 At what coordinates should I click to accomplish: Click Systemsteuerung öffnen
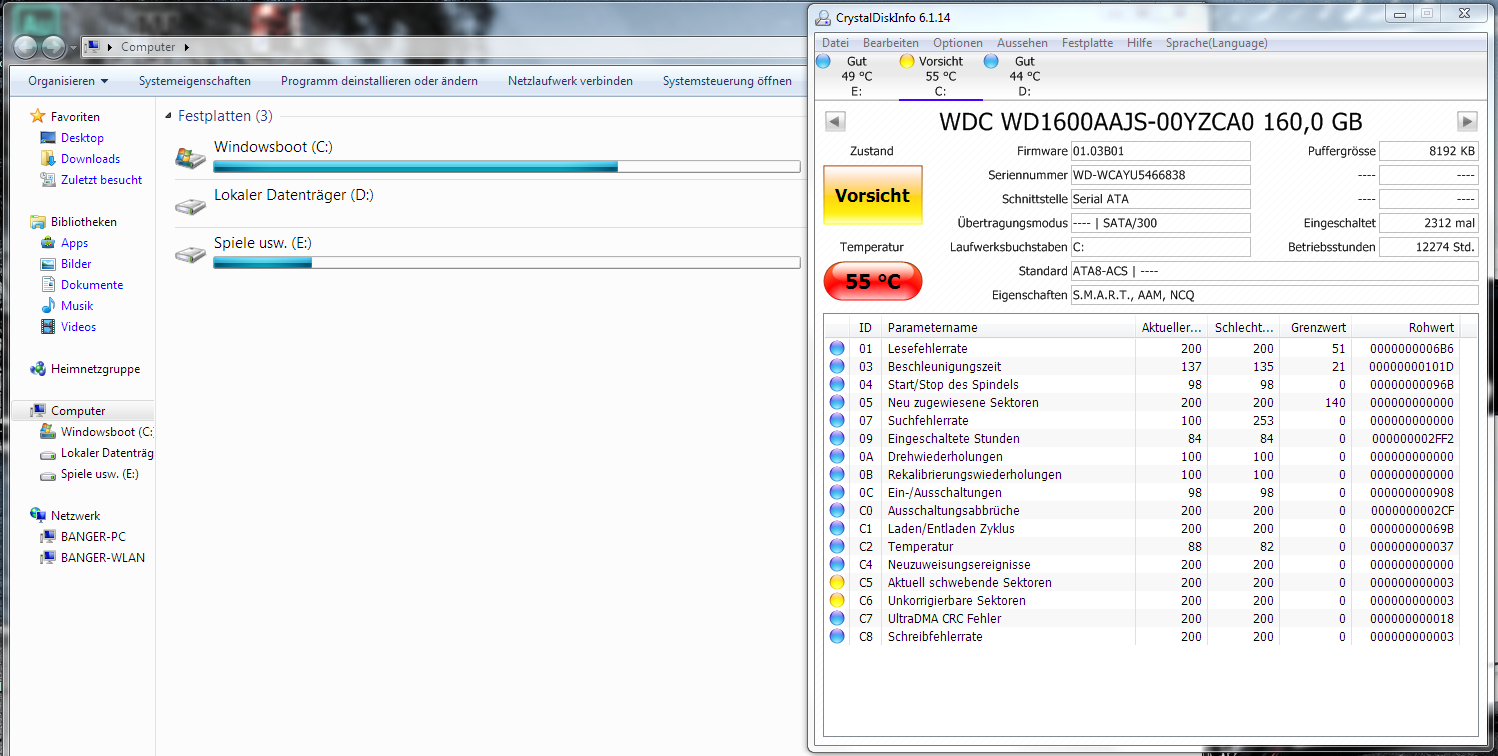click(727, 81)
